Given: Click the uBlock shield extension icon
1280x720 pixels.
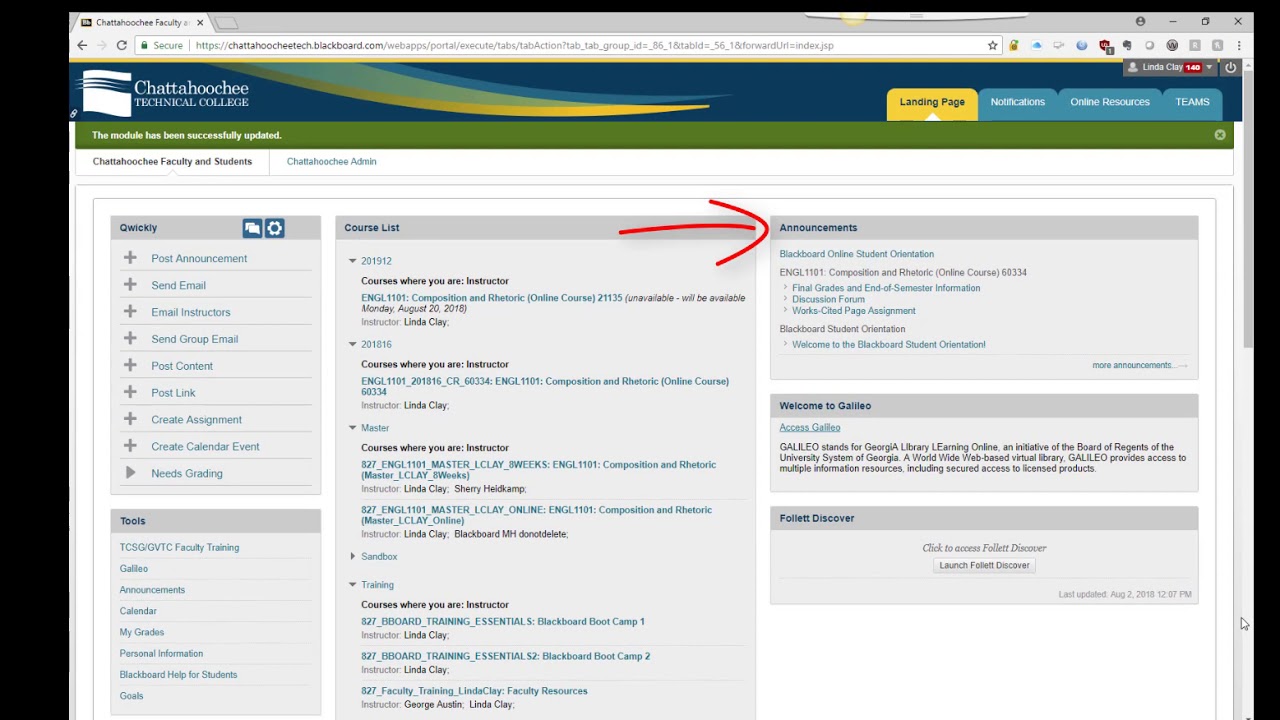Looking at the screenshot, I should pyautogui.click(x=1105, y=45).
